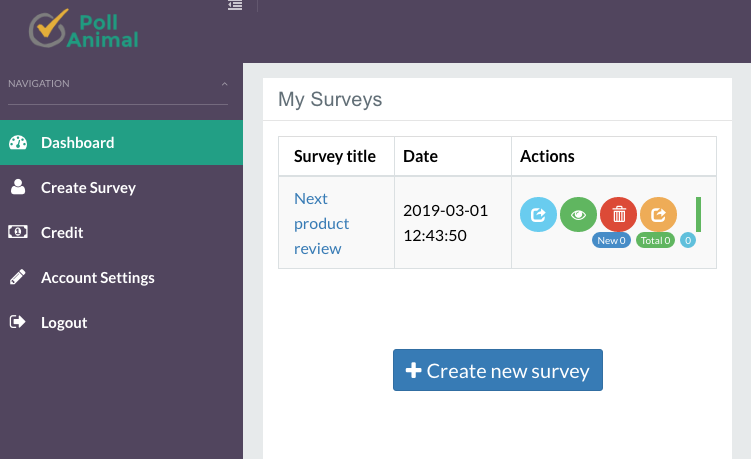The width and height of the screenshot is (751, 459).
Task: Click the small light-blue 0 badge
Action: pos(688,241)
